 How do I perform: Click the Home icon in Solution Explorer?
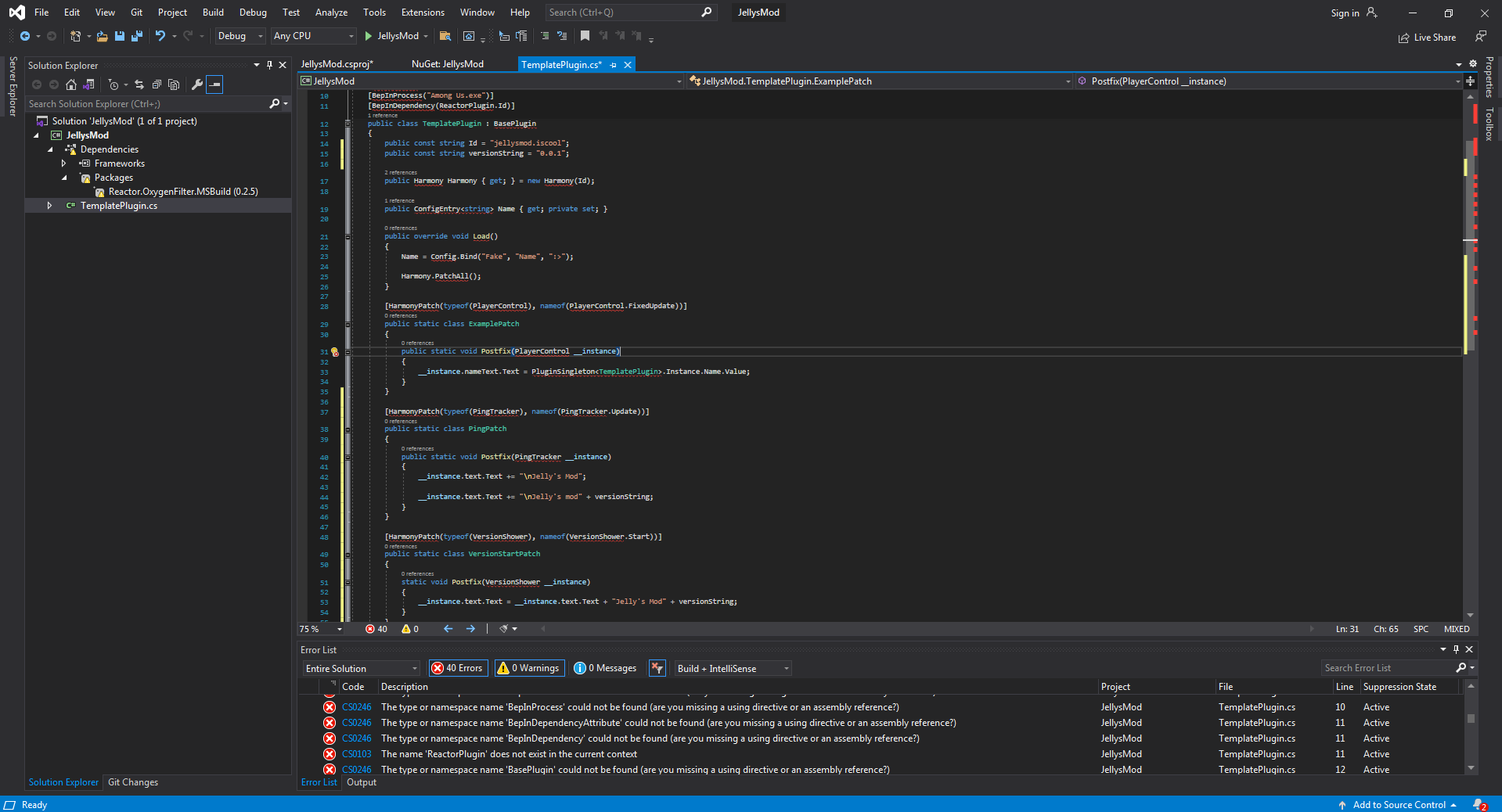[71, 84]
